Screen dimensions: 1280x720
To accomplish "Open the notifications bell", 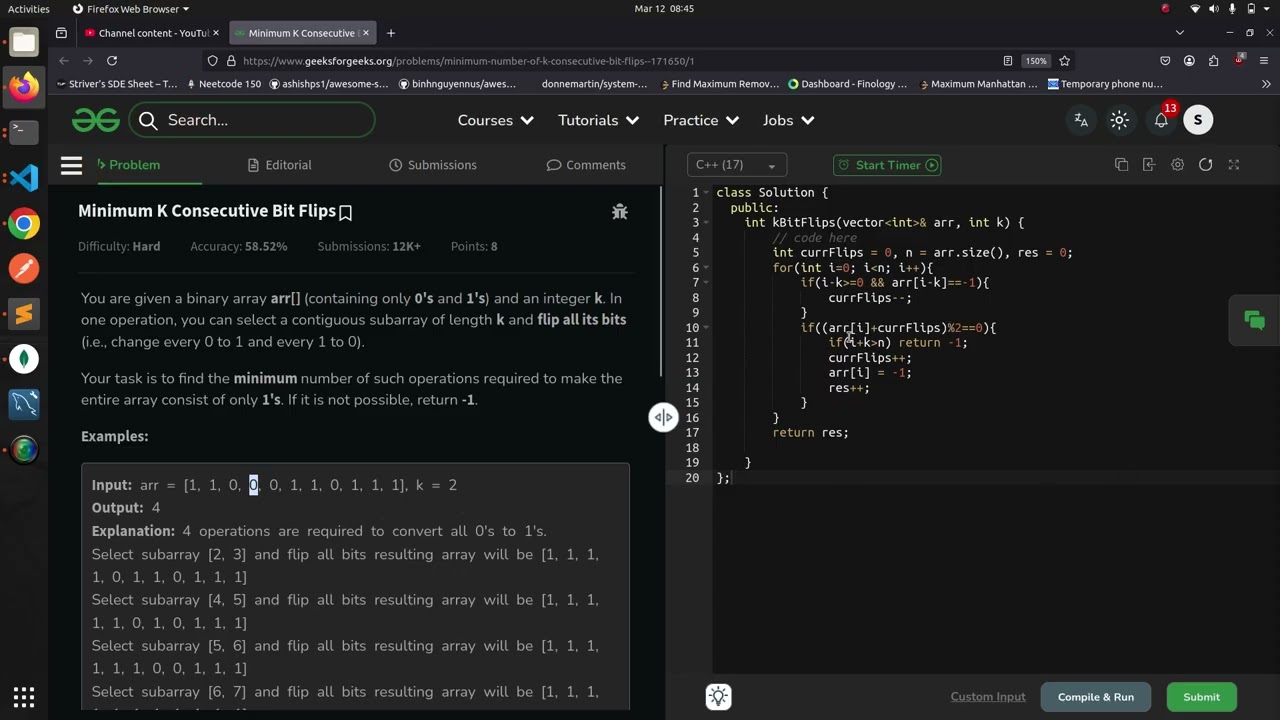I will [1161, 120].
